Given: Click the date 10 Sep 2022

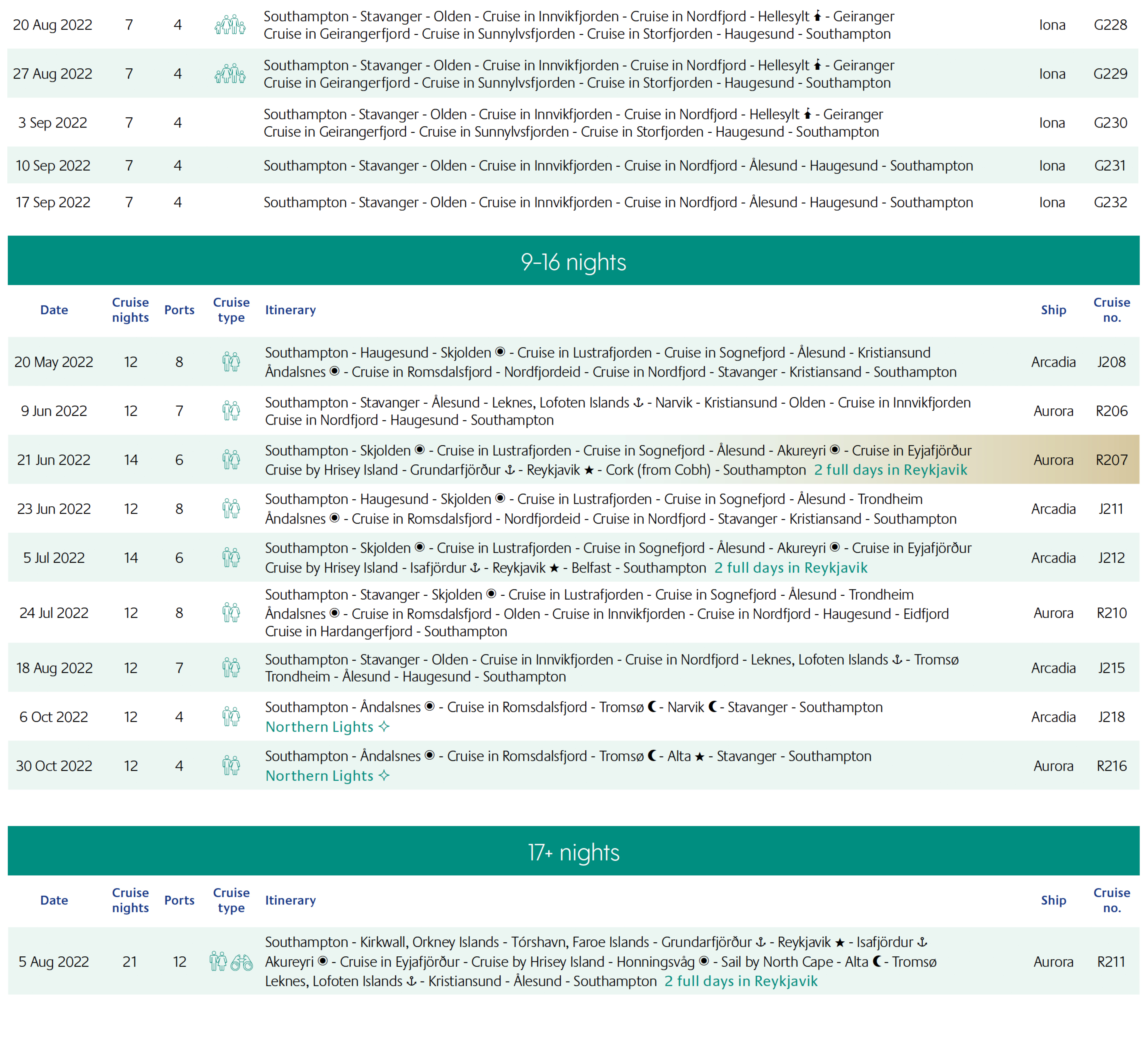Looking at the screenshot, I should [53, 165].
